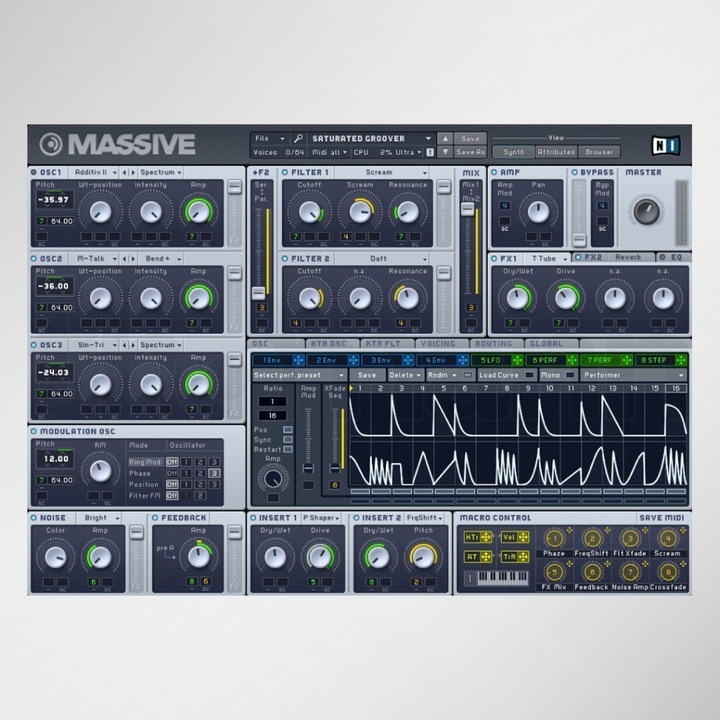Enable the Sync checkbox in performer
720x720 pixels.
tap(288, 439)
